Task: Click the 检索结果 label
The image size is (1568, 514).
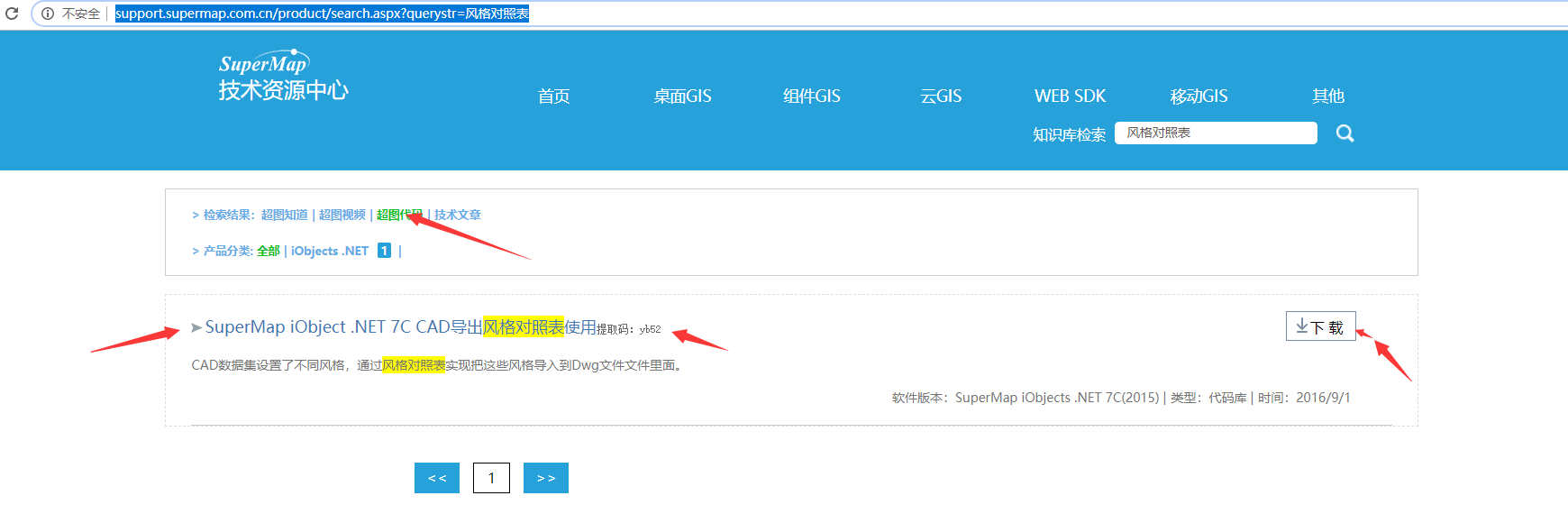Action: [229, 215]
